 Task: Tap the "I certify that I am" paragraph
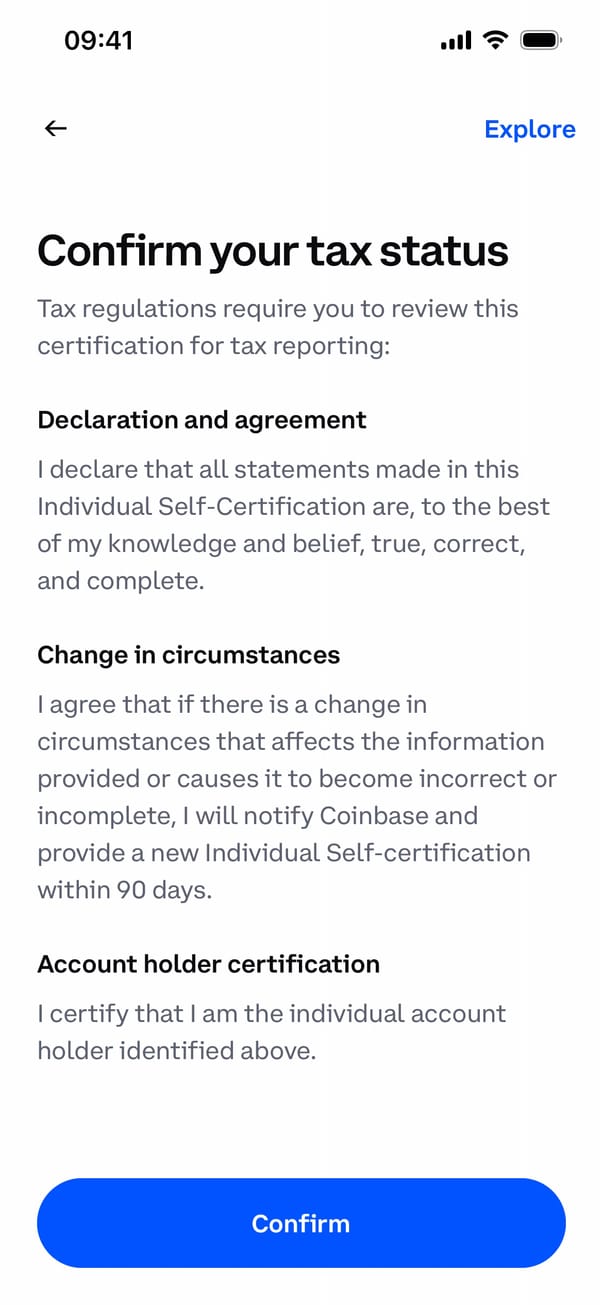271,1032
